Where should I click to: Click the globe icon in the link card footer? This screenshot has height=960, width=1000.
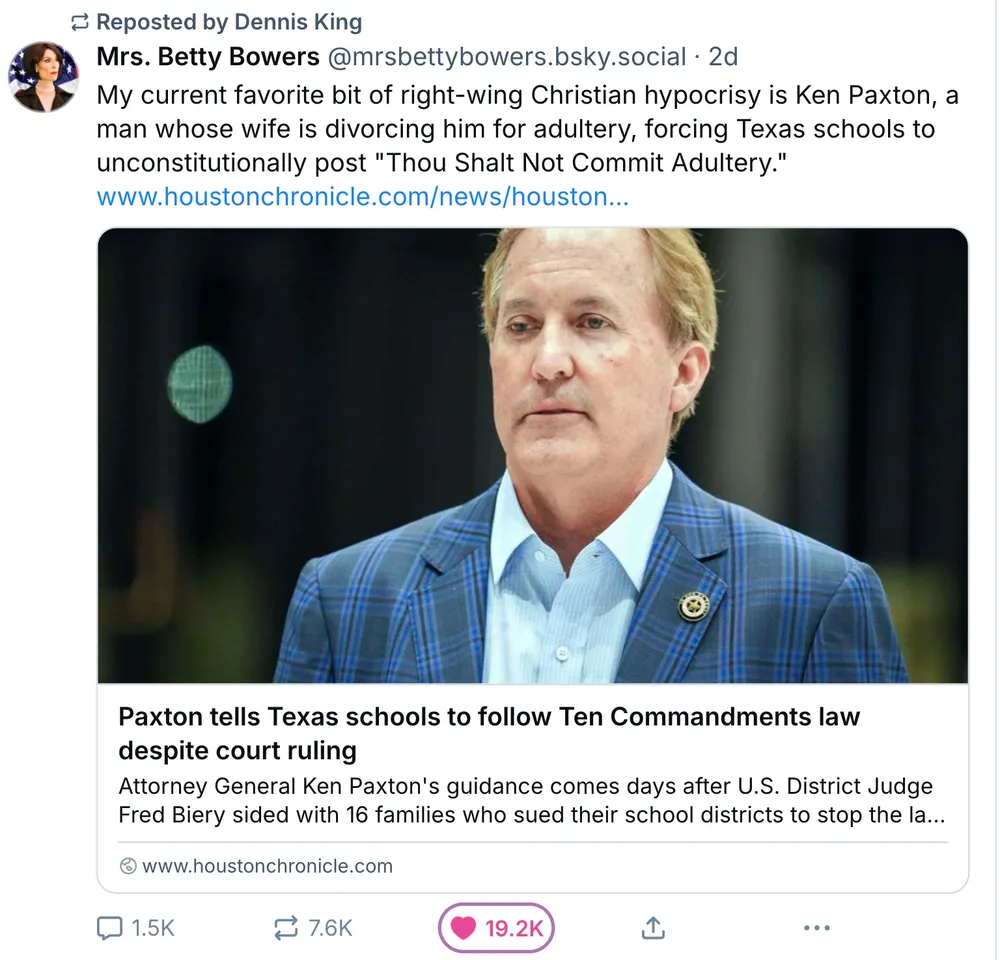127,866
